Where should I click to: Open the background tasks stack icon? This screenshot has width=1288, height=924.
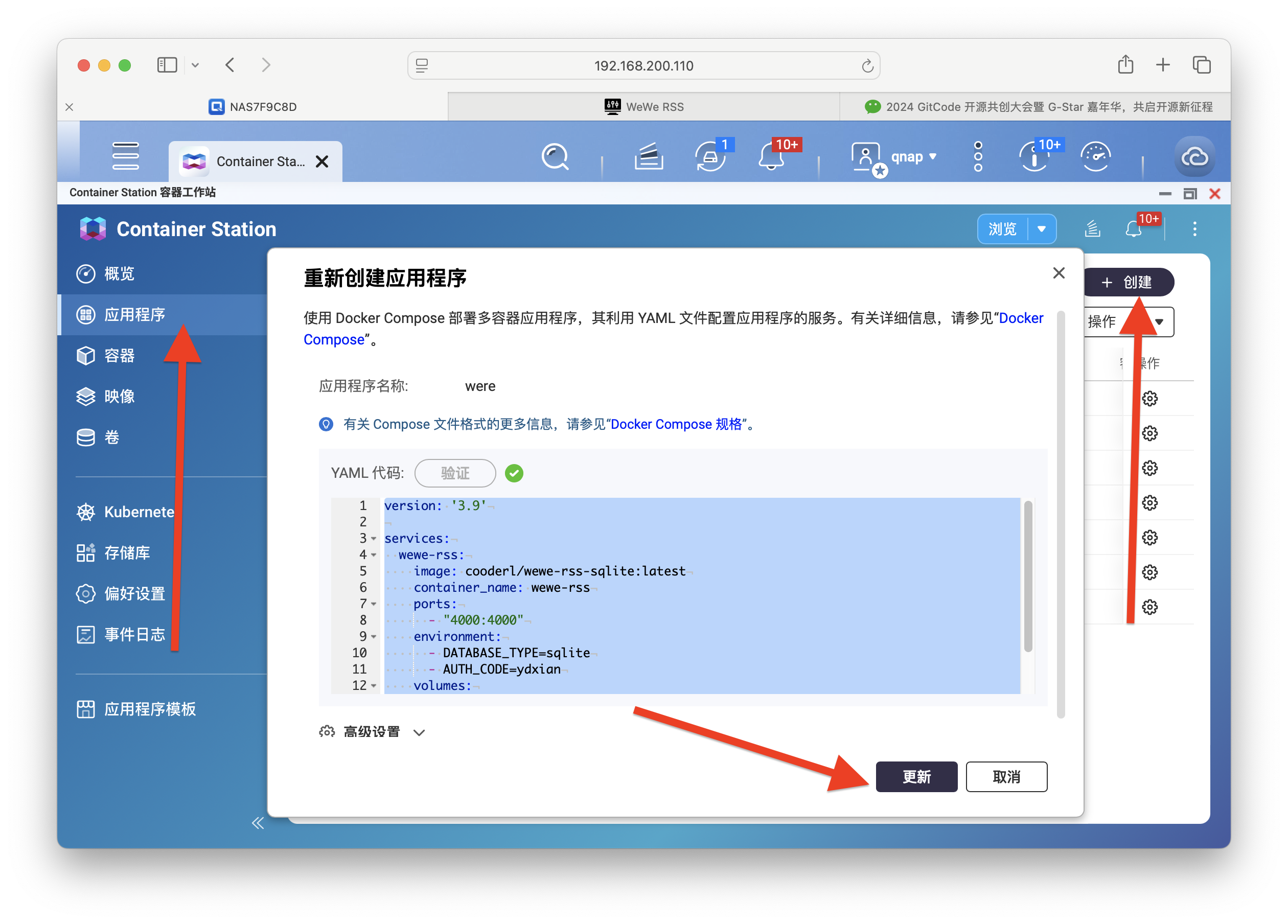coord(649,156)
